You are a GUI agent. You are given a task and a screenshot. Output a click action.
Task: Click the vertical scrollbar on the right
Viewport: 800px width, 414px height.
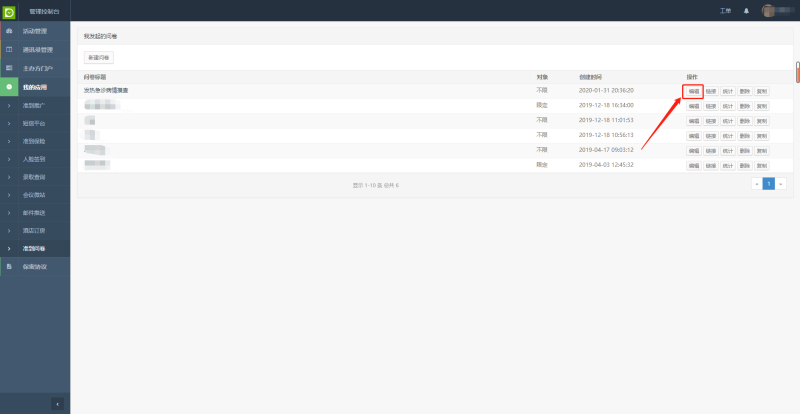pos(797,72)
